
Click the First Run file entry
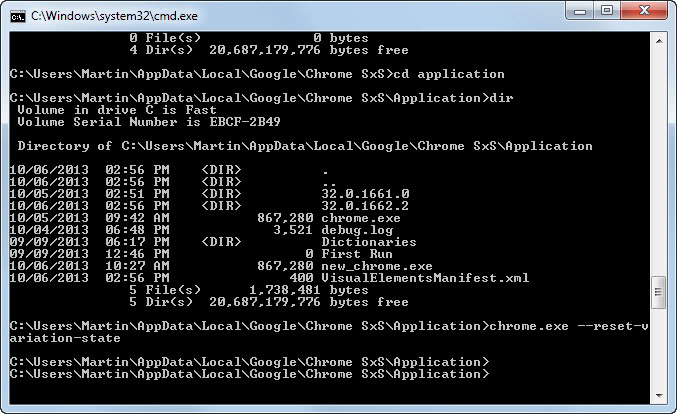coord(357,254)
